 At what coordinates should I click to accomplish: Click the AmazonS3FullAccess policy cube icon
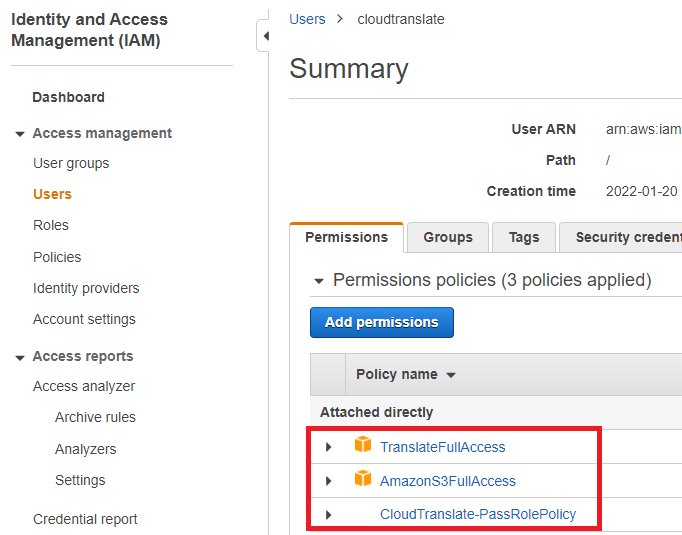tap(362, 480)
